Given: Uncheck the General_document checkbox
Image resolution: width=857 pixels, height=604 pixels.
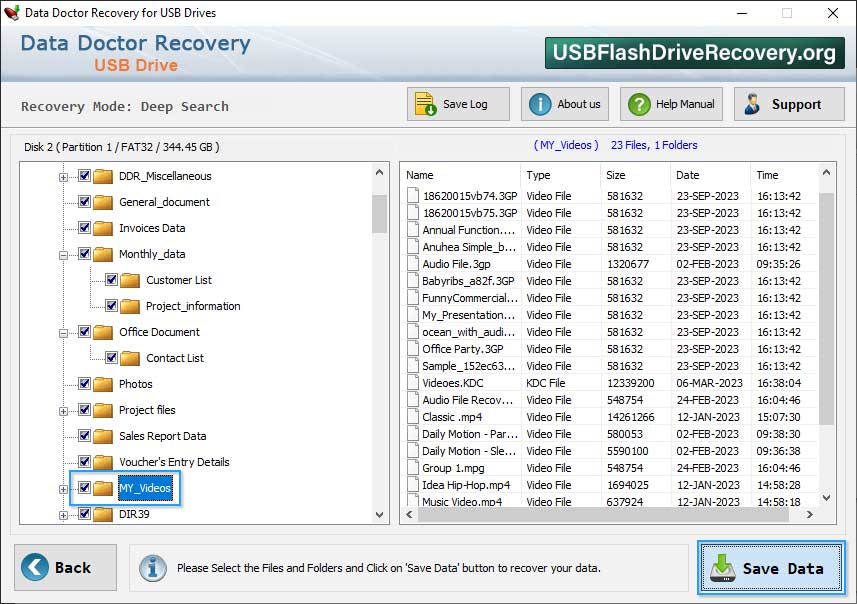Looking at the screenshot, I should tap(84, 201).
